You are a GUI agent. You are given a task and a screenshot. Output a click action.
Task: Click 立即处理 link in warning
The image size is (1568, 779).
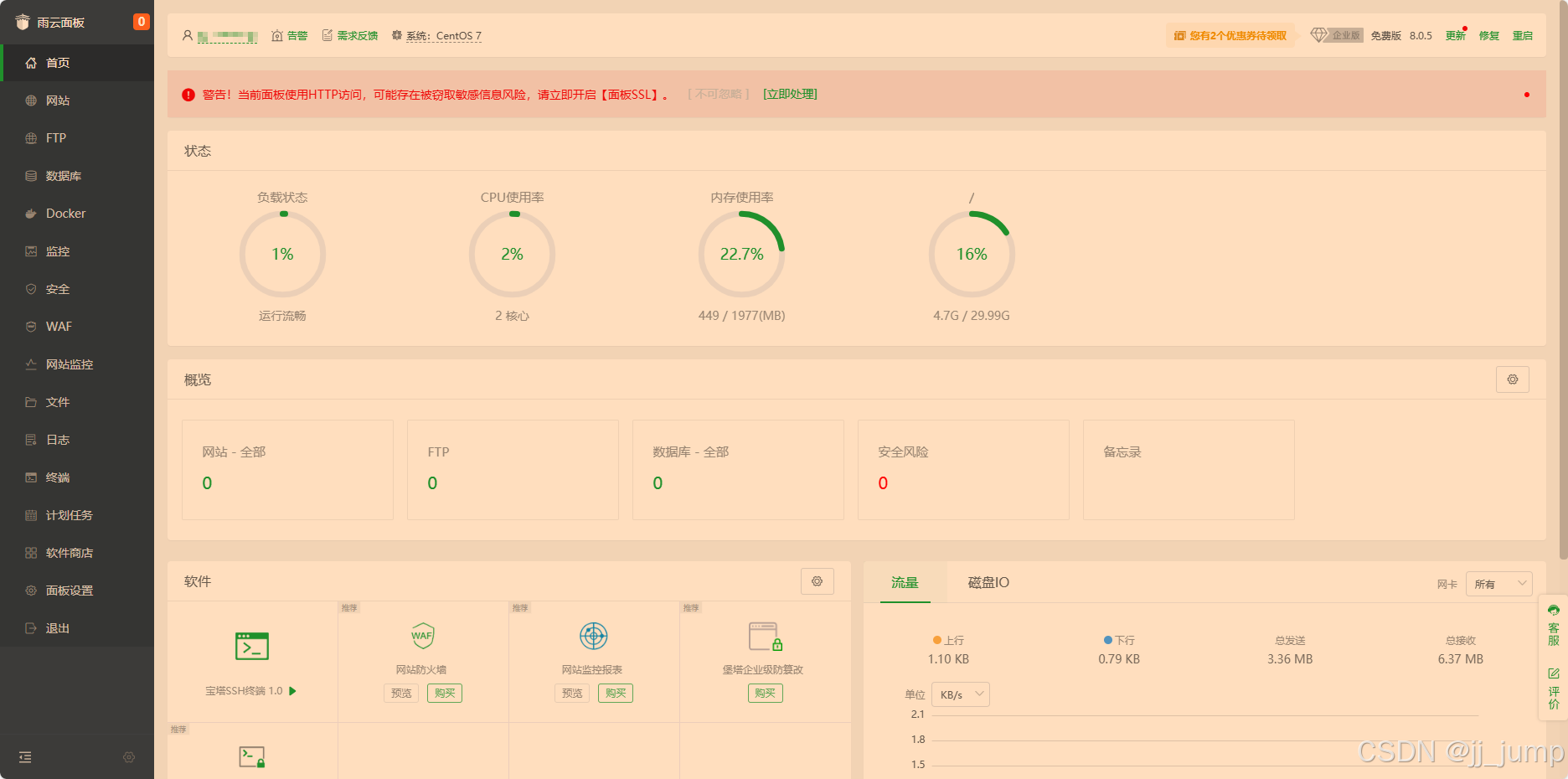(790, 94)
